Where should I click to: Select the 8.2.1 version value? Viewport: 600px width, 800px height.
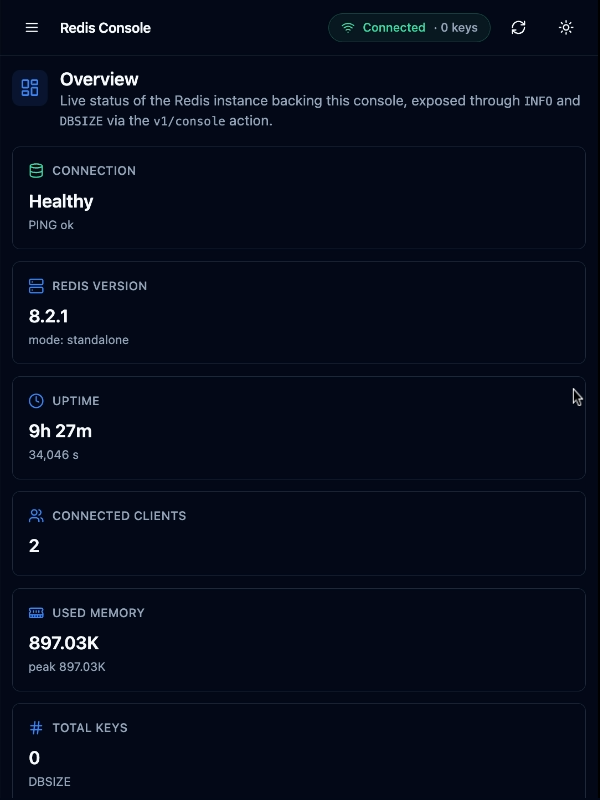(x=48, y=316)
